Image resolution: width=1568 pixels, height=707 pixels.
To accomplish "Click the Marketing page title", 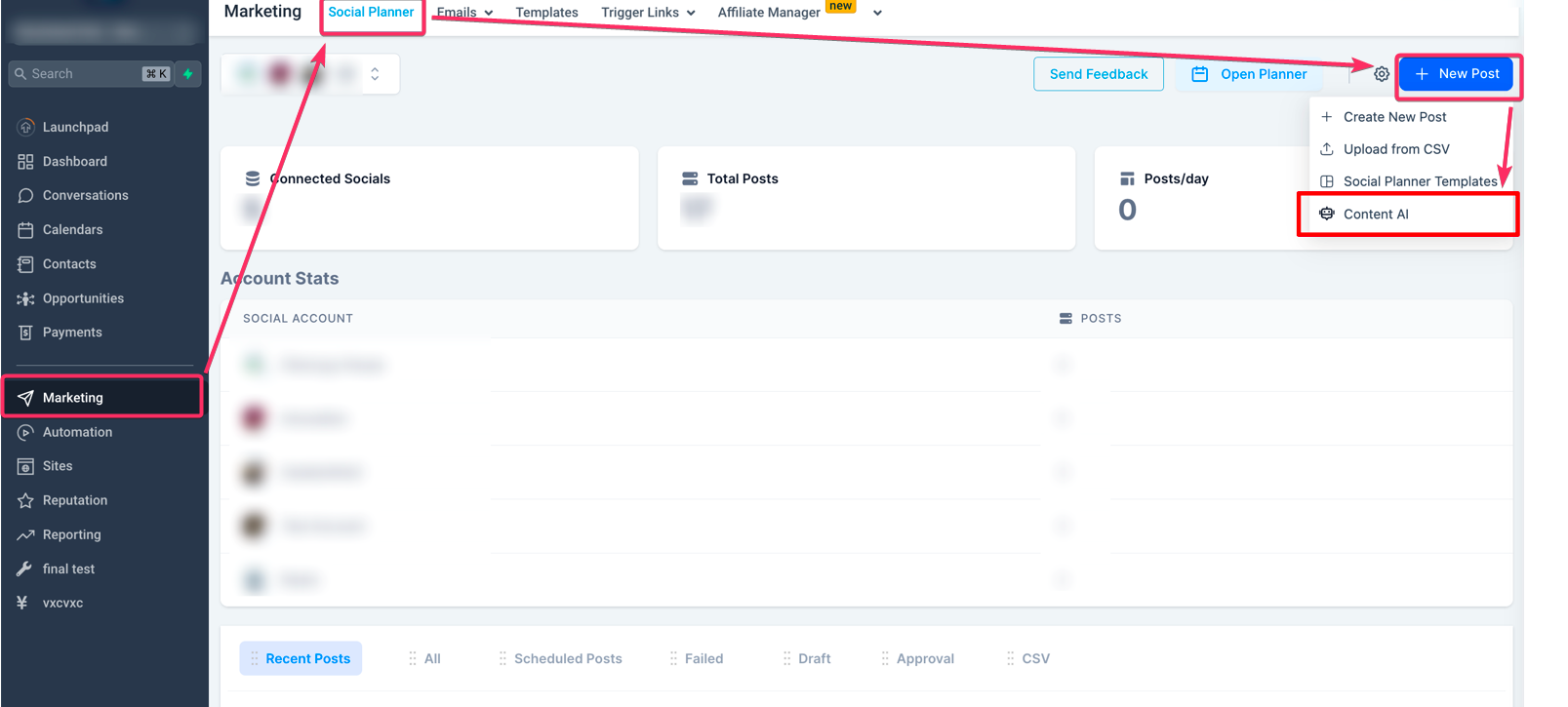I will tap(262, 12).
